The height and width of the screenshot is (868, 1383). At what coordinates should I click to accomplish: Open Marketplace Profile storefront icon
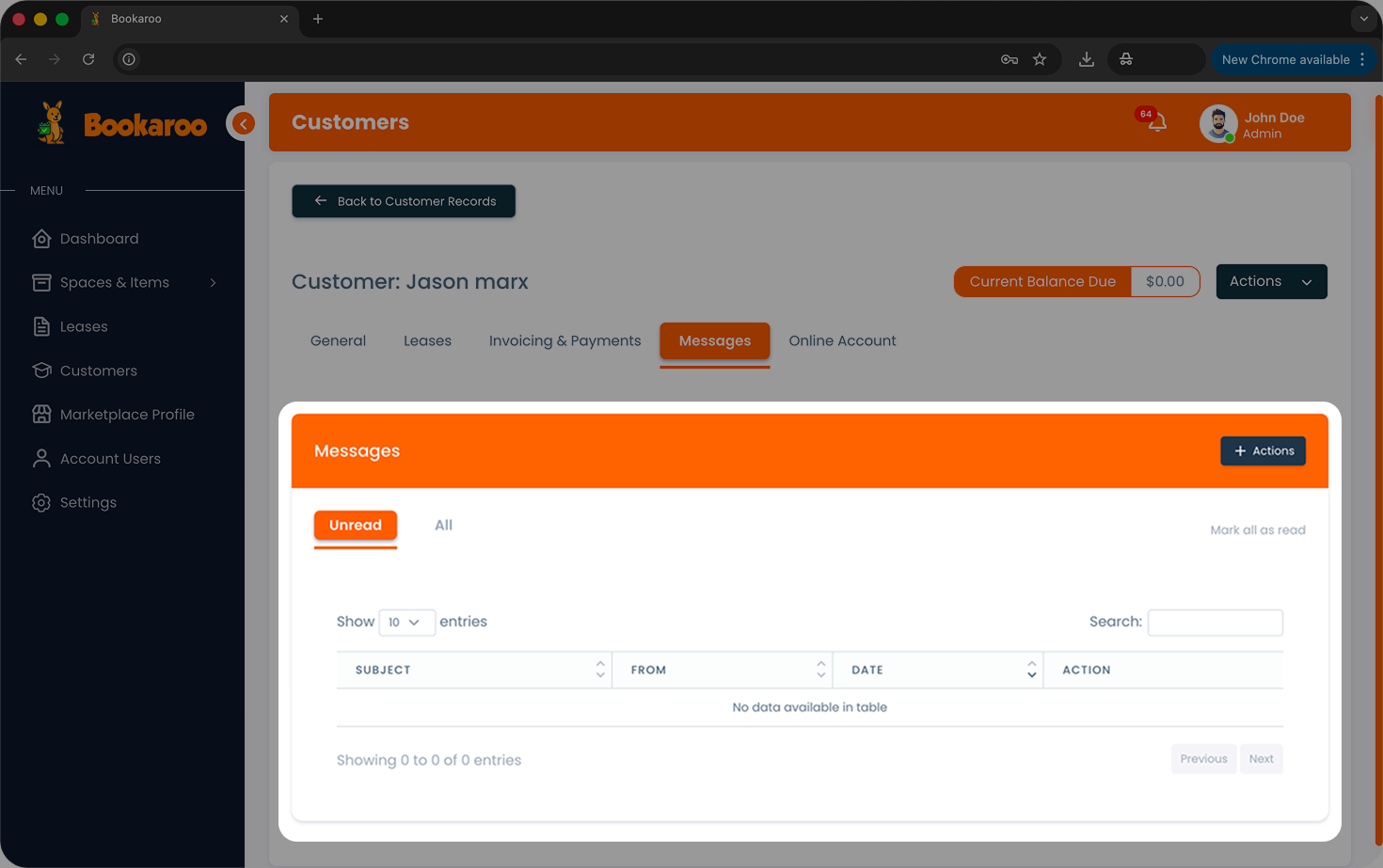point(41,415)
